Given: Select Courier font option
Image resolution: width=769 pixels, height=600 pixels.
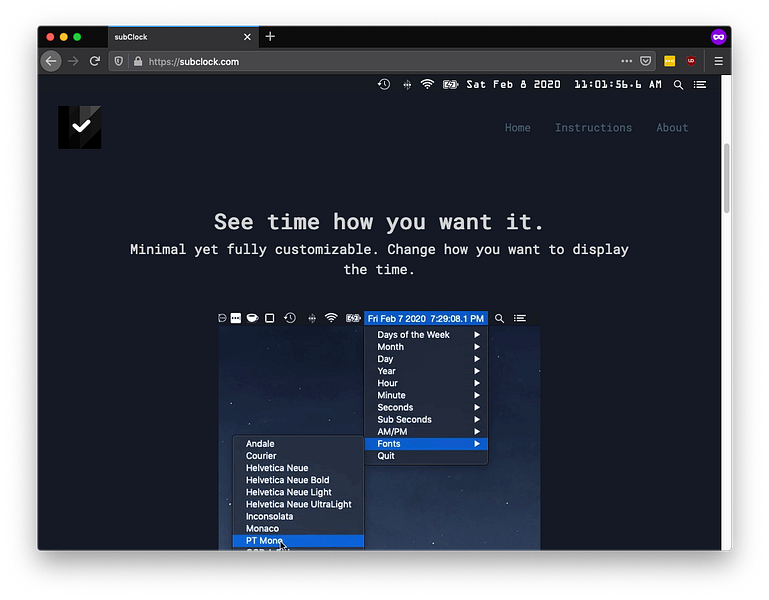Looking at the screenshot, I should [298, 456].
